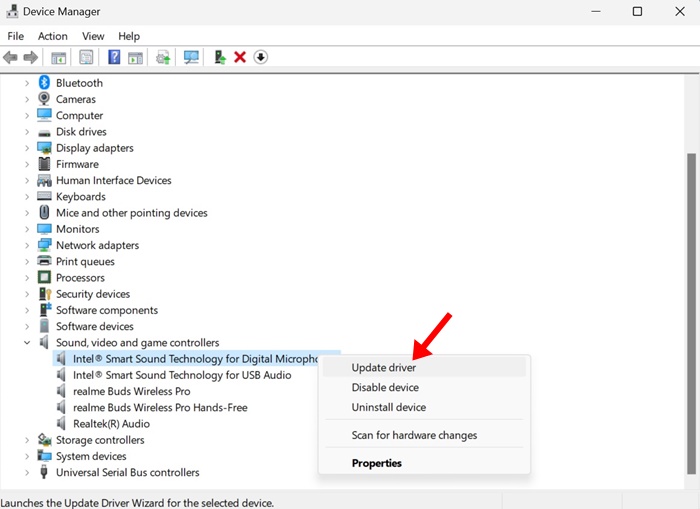Viewport: 700px width, 509px height.
Task: Collapse Sound, video and game controllers
Action: [x=27, y=342]
